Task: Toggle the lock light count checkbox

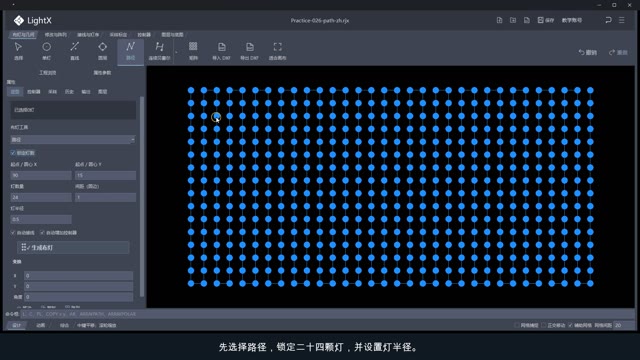Action: coord(13,153)
